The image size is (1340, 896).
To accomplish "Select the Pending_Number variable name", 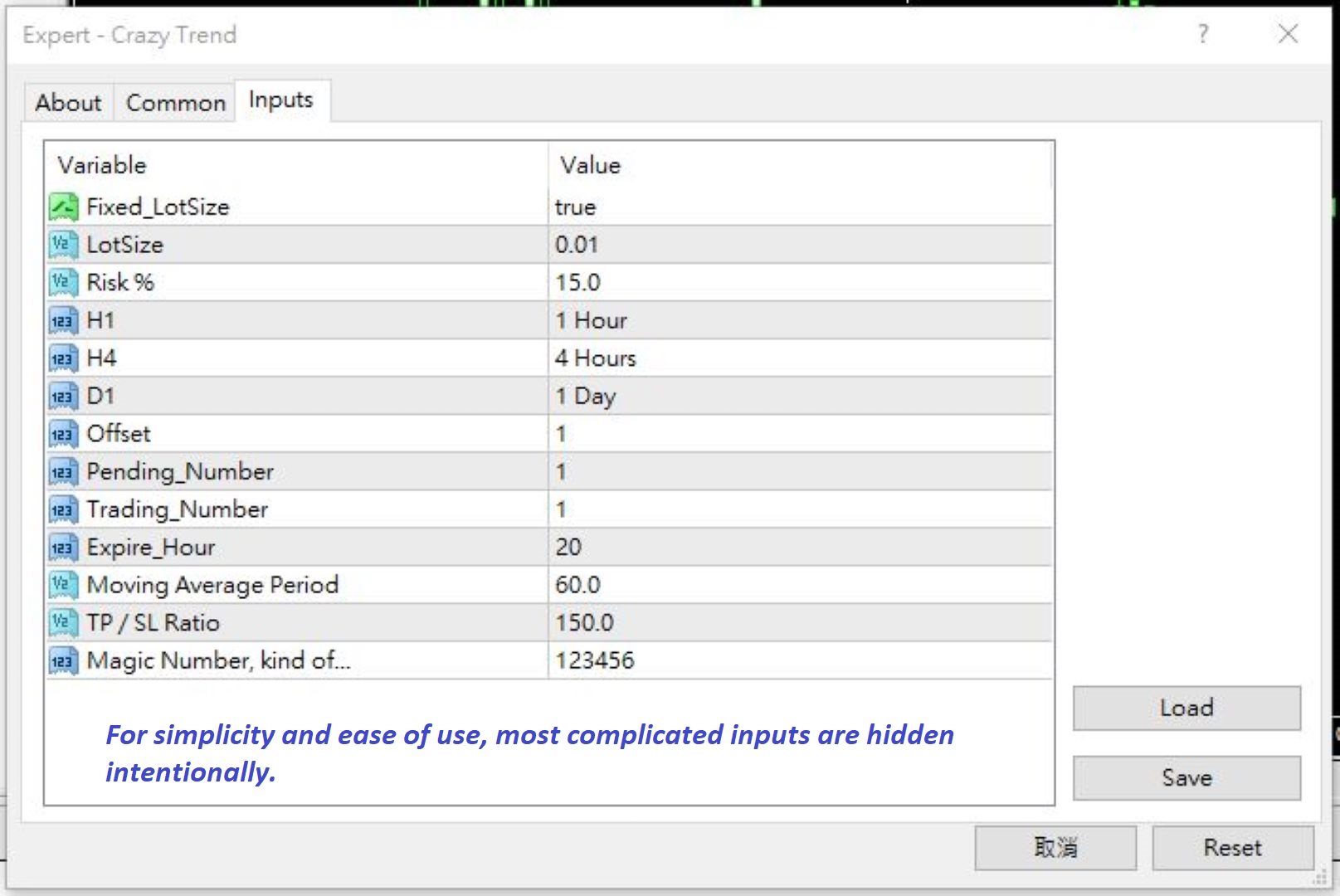I will [x=180, y=472].
